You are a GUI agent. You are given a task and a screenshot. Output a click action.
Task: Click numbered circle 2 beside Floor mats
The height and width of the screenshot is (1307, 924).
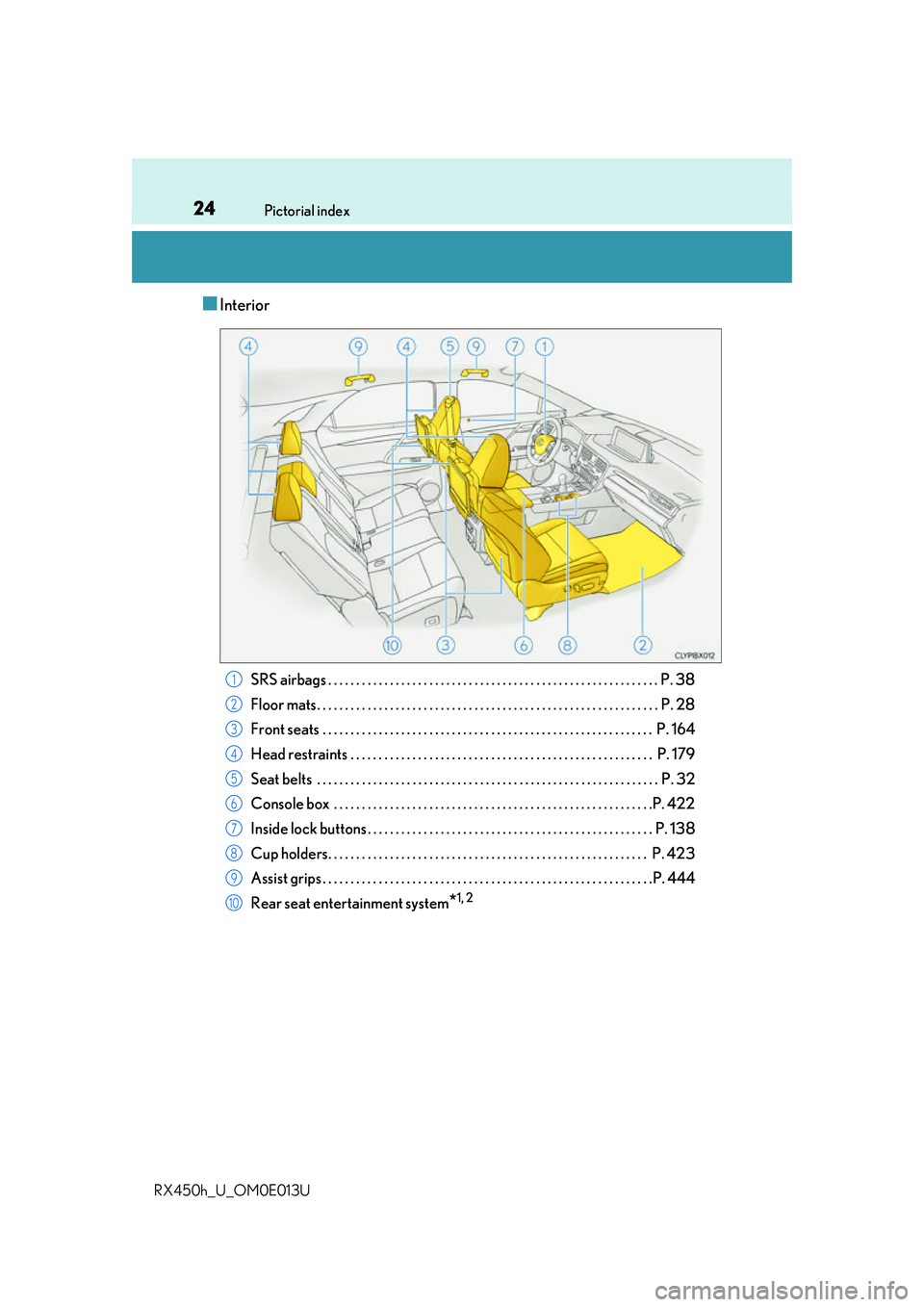coord(234,705)
